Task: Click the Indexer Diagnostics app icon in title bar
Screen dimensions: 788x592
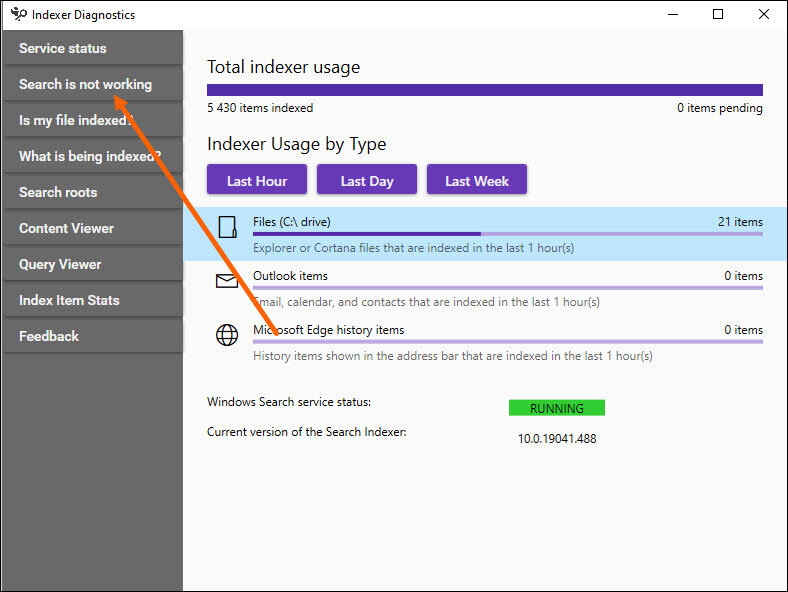Action: click(x=19, y=14)
